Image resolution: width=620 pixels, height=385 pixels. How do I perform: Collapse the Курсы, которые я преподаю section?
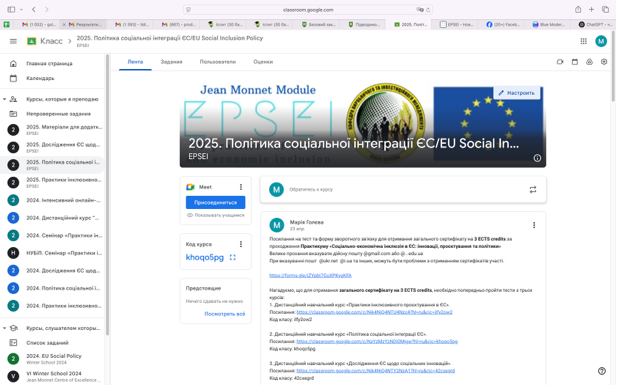click(4, 99)
